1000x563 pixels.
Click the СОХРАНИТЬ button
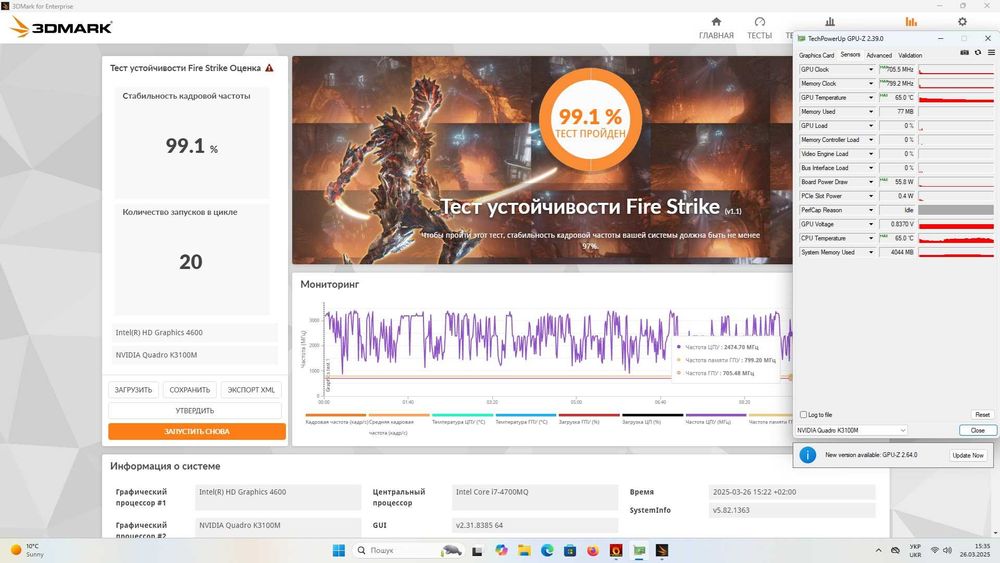(189, 390)
